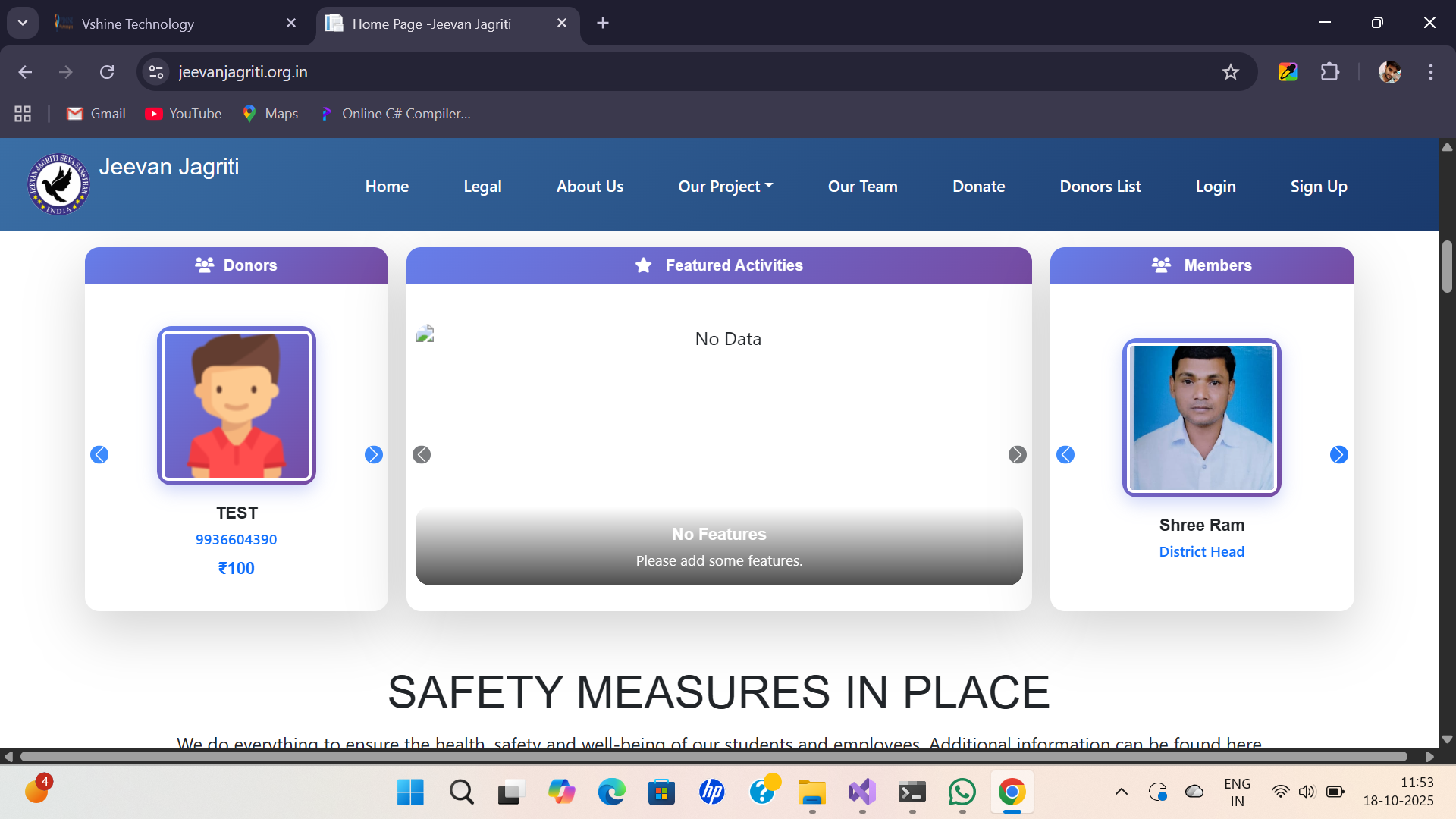Click next arrow in Featured Activities carousel
This screenshot has height=819, width=1456.
pyautogui.click(x=1017, y=454)
